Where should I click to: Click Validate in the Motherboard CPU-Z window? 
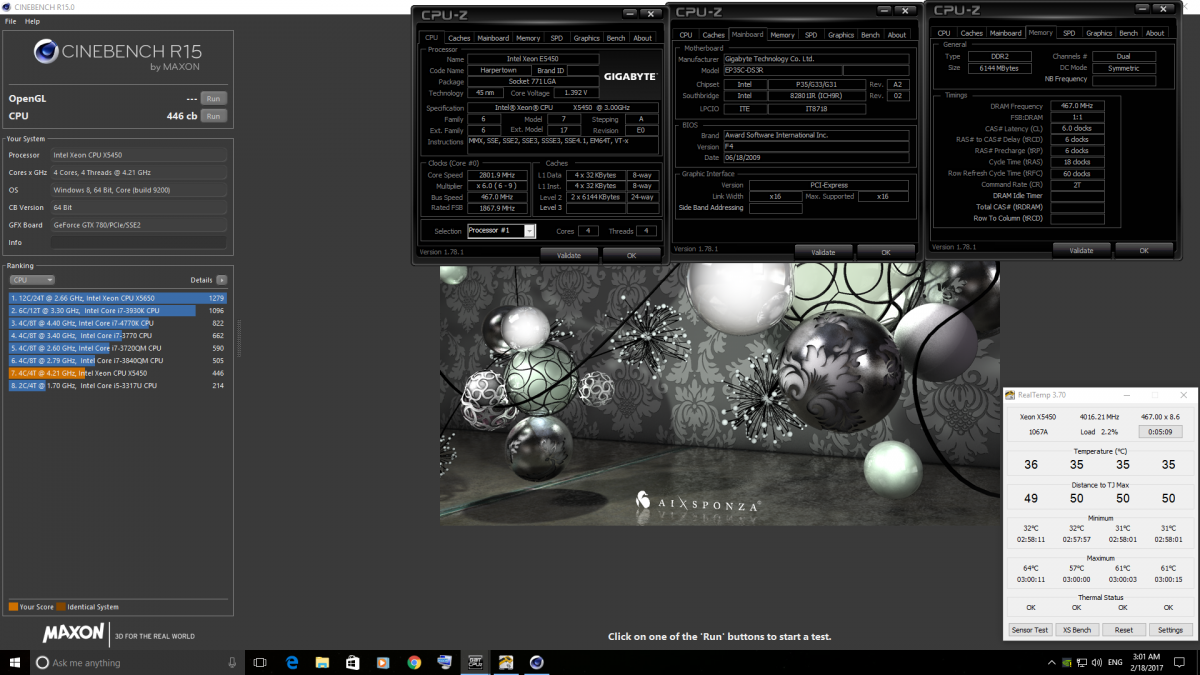coord(823,252)
